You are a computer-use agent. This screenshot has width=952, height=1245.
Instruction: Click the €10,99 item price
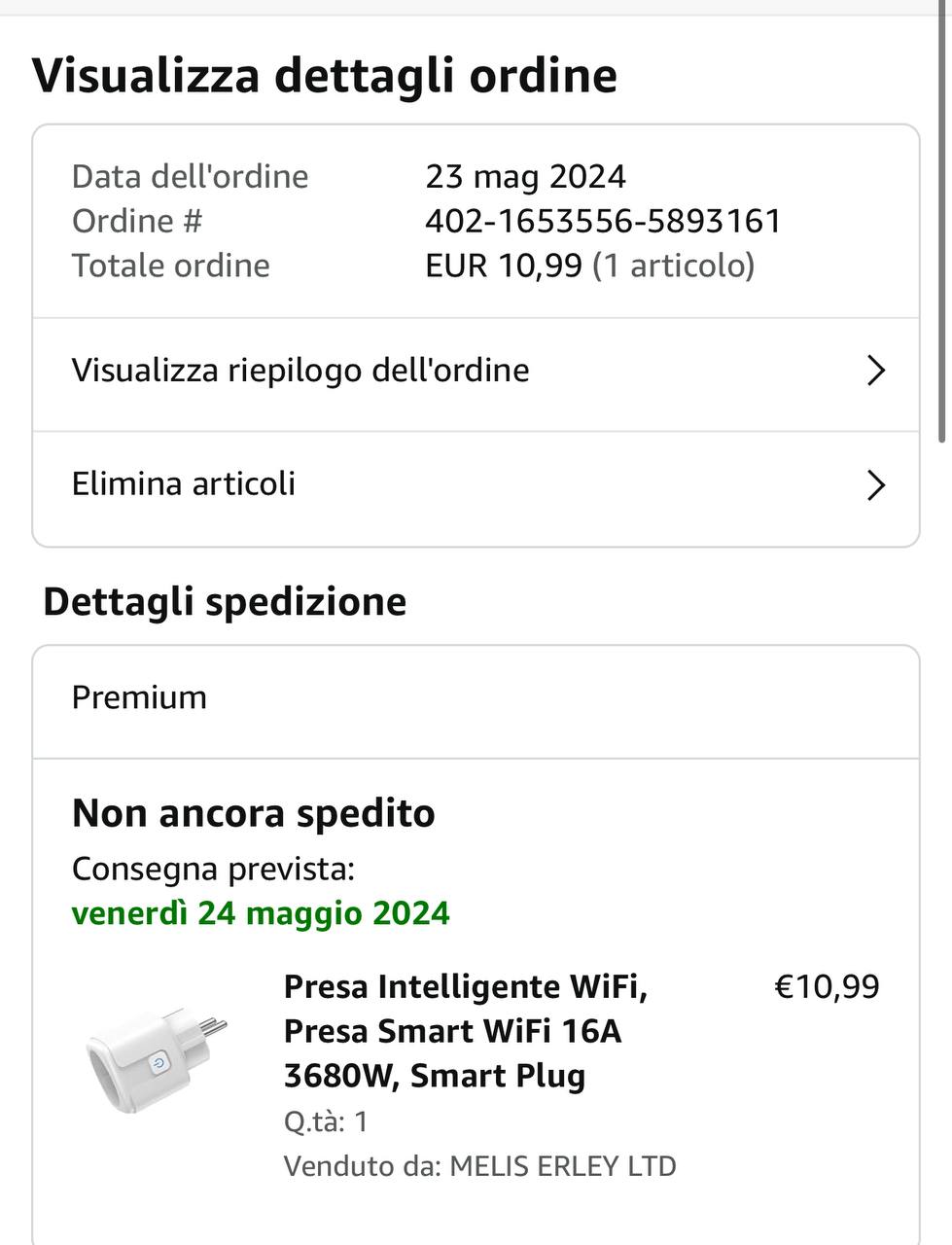tap(827, 986)
